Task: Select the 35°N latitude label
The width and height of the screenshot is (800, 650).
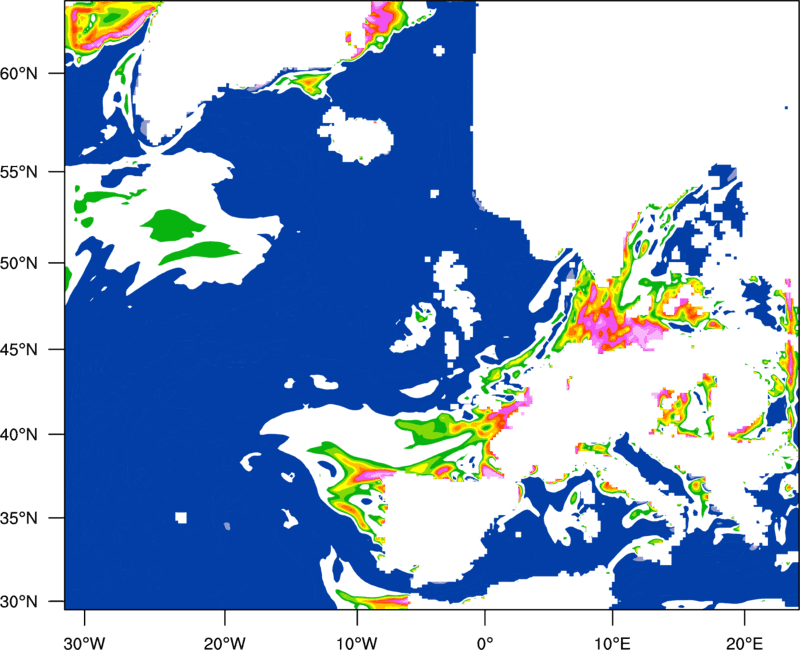Action: click(x=19, y=518)
